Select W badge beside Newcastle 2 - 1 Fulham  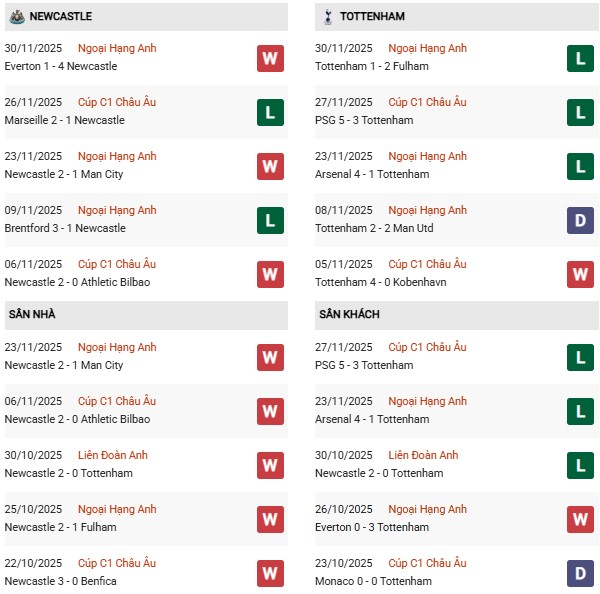(x=270, y=519)
